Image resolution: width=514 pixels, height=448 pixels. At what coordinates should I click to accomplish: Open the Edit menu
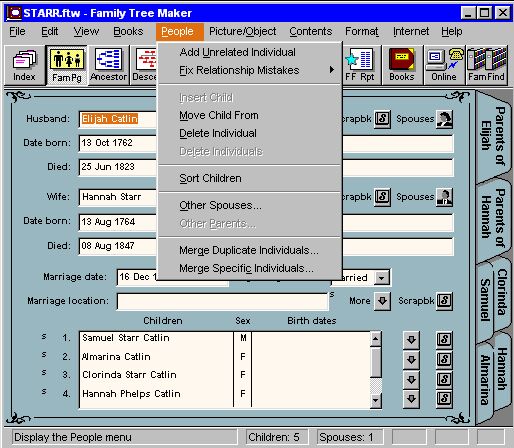[x=50, y=31]
